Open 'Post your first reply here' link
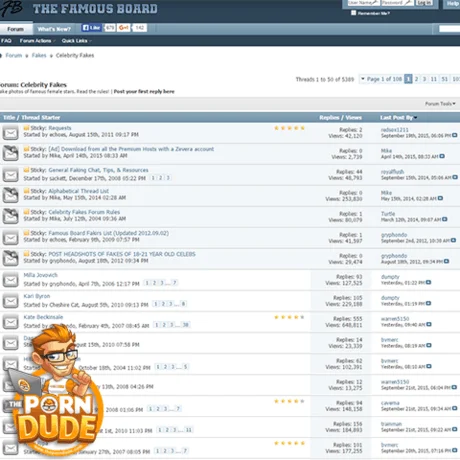460x460 pixels. (144, 91)
